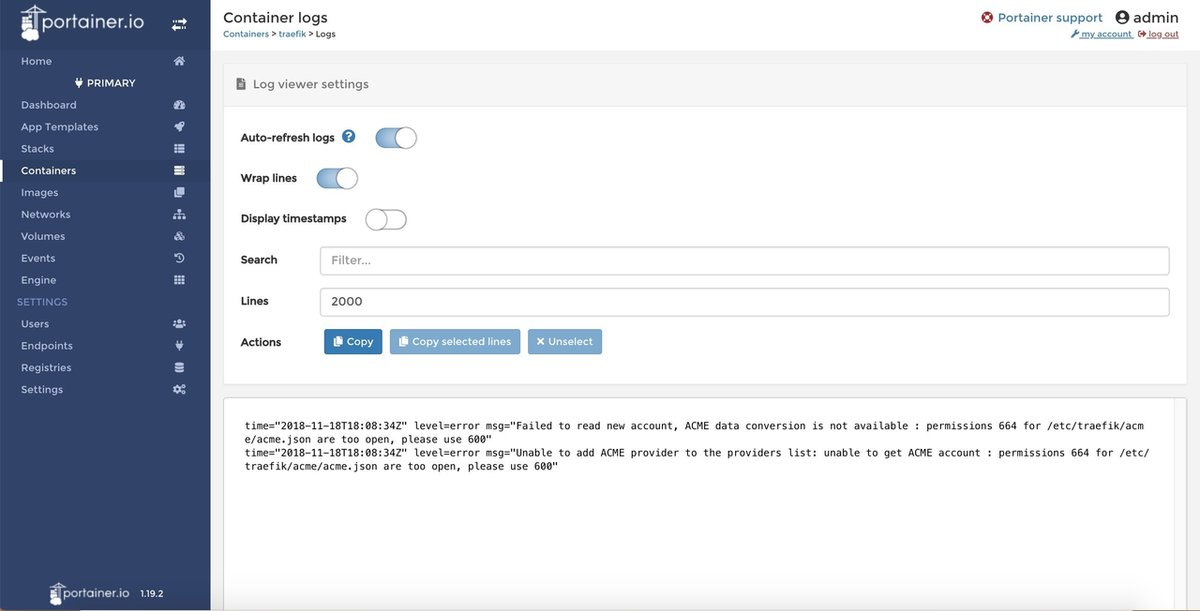This screenshot has height=611, width=1200.
Task: Follow the Containers breadcrumb link
Action: (x=246, y=34)
